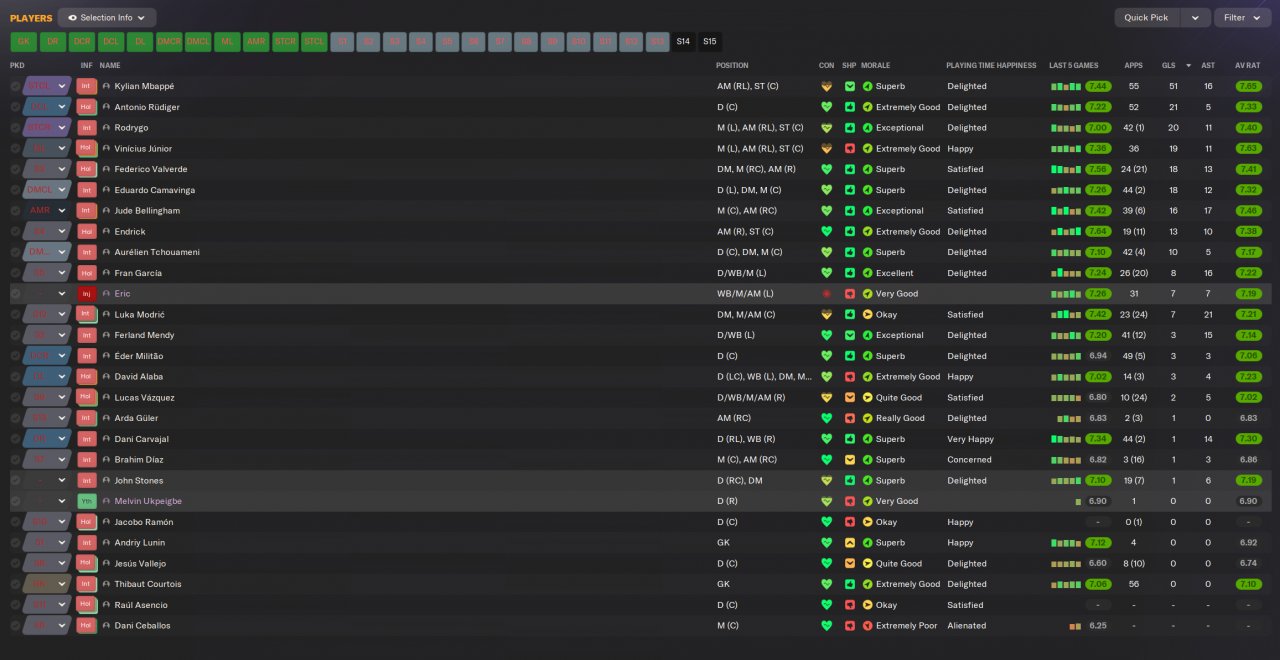
Task: Click Éder Militão's condition heart icon
Action: (x=826, y=356)
